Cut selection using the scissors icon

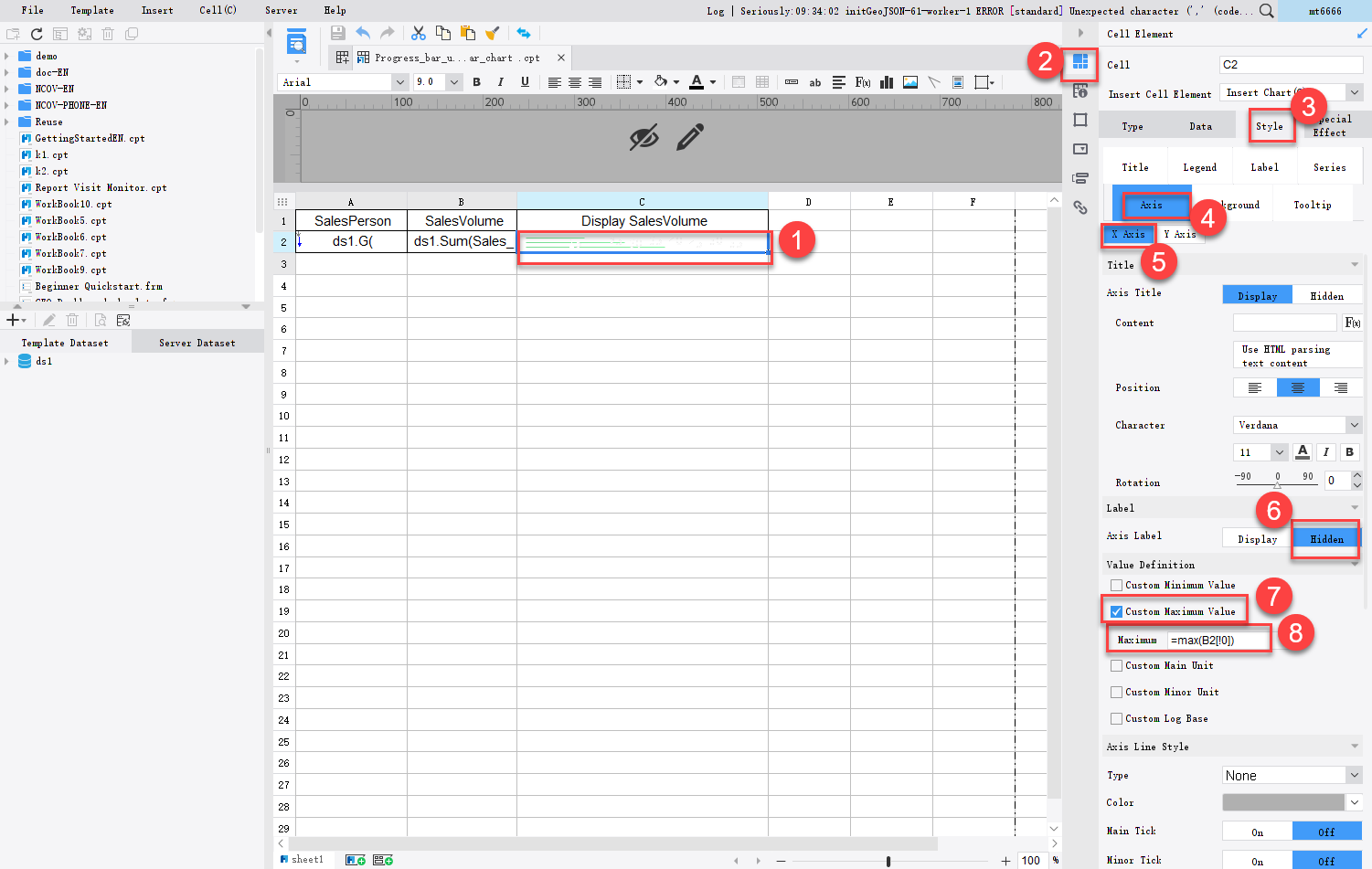(x=419, y=33)
